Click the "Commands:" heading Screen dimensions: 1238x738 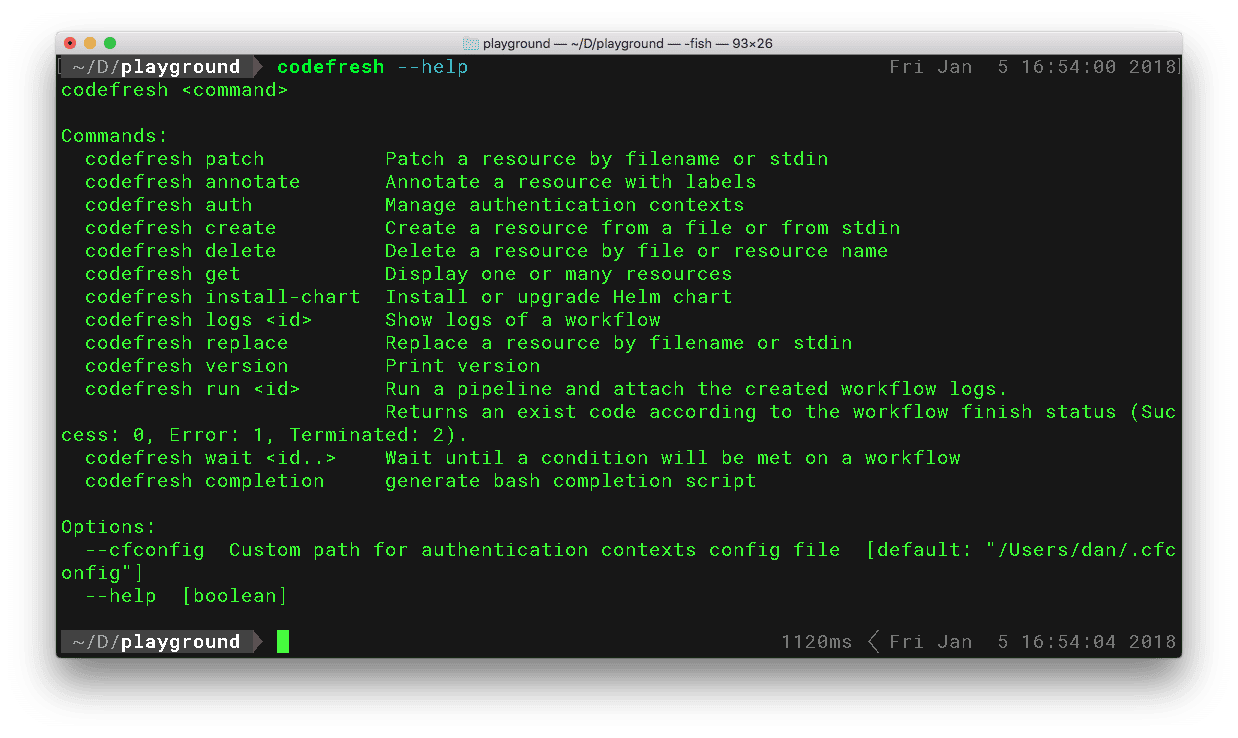(115, 136)
